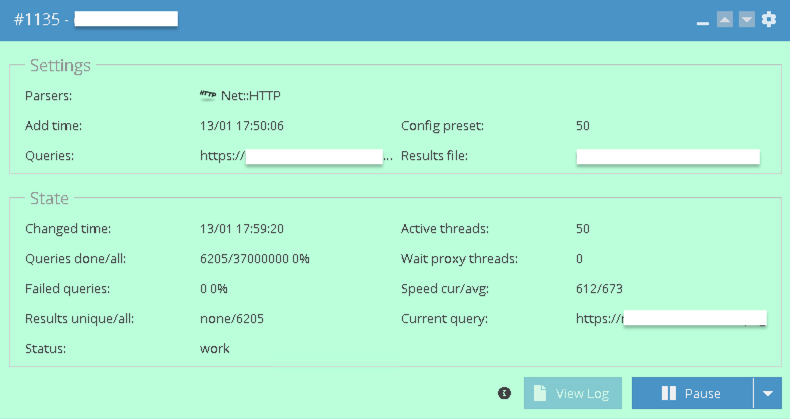Select Results unique/all value none/6205
Image resolution: width=790 pixels, height=419 pixels.
click(x=232, y=318)
